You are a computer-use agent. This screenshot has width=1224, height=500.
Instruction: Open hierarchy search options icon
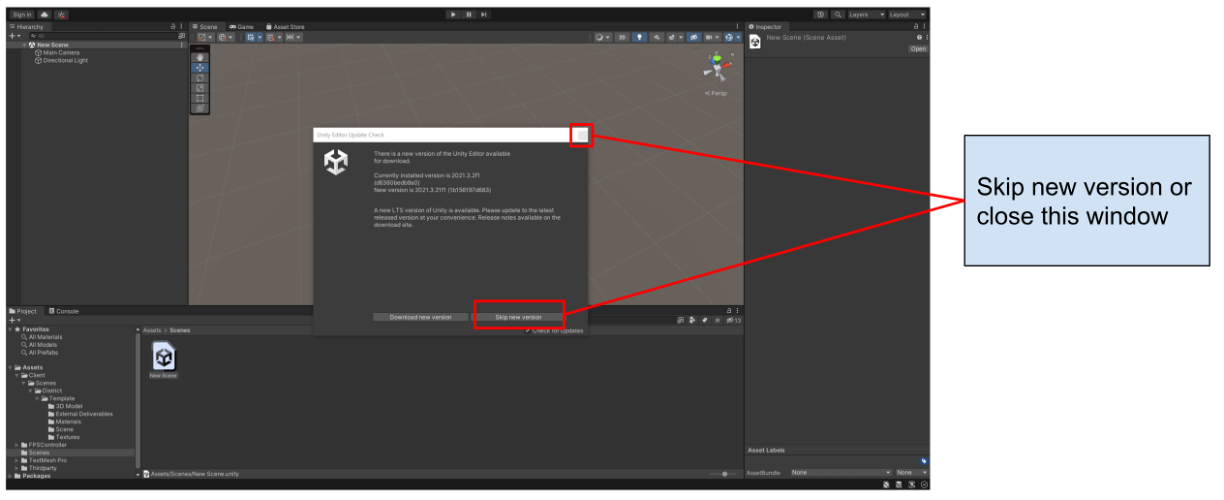coord(181,36)
